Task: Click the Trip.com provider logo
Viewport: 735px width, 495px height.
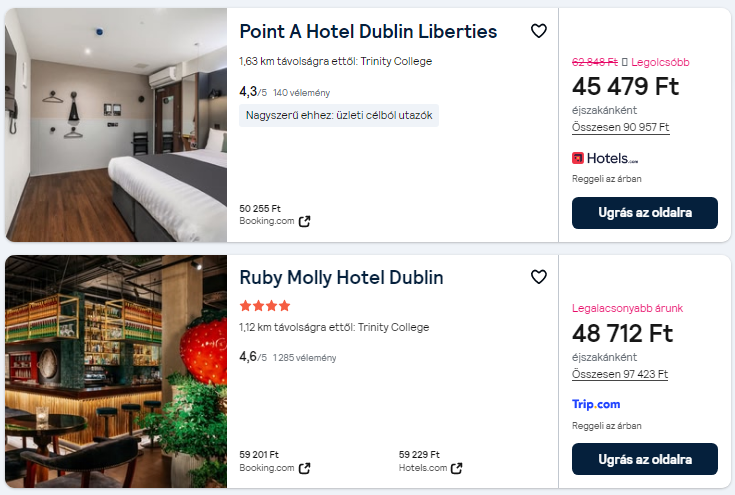Action: coord(596,404)
